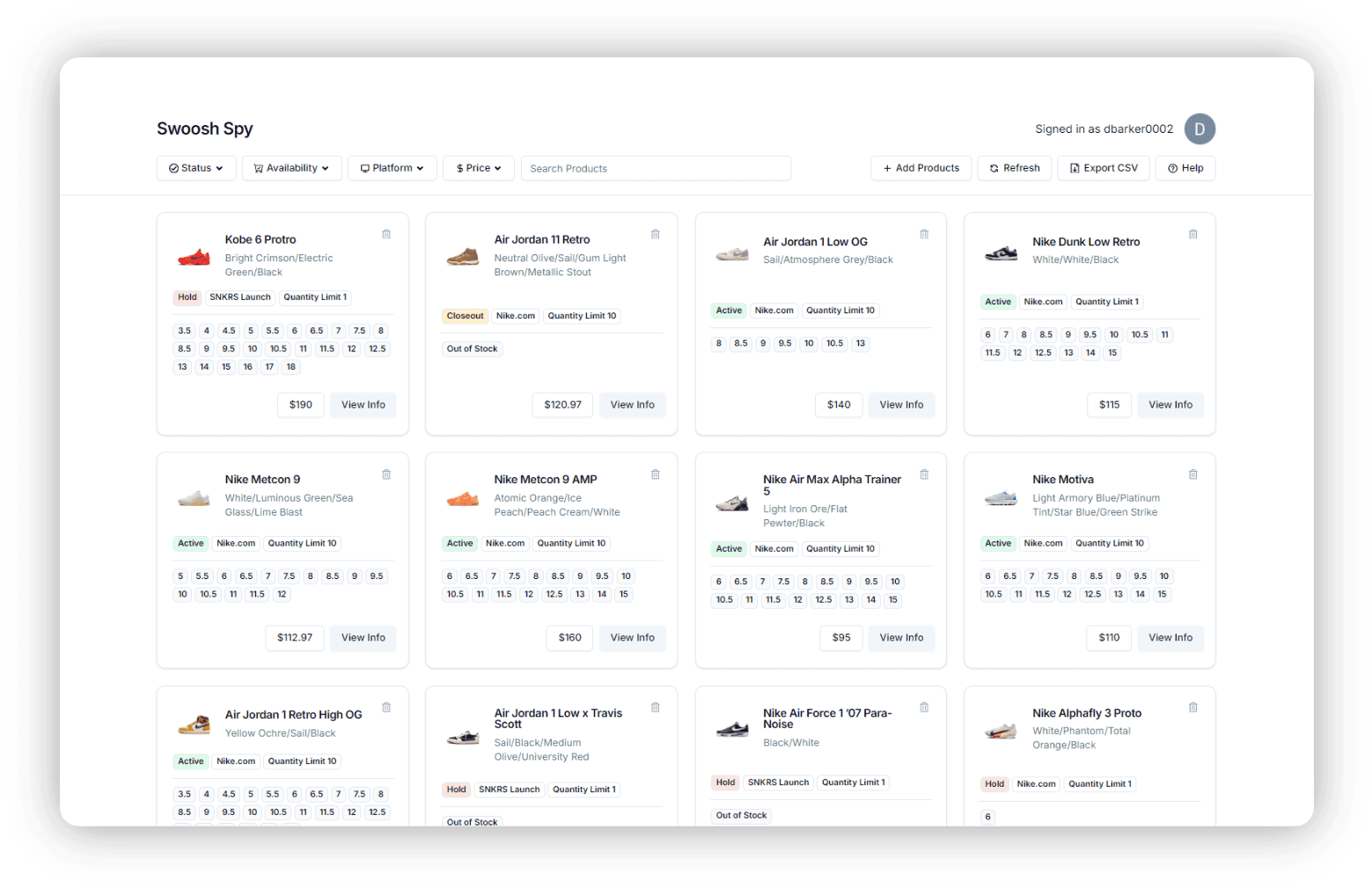Delete the Nike Metcon 9 card
1372x895 pixels.
coord(386,474)
